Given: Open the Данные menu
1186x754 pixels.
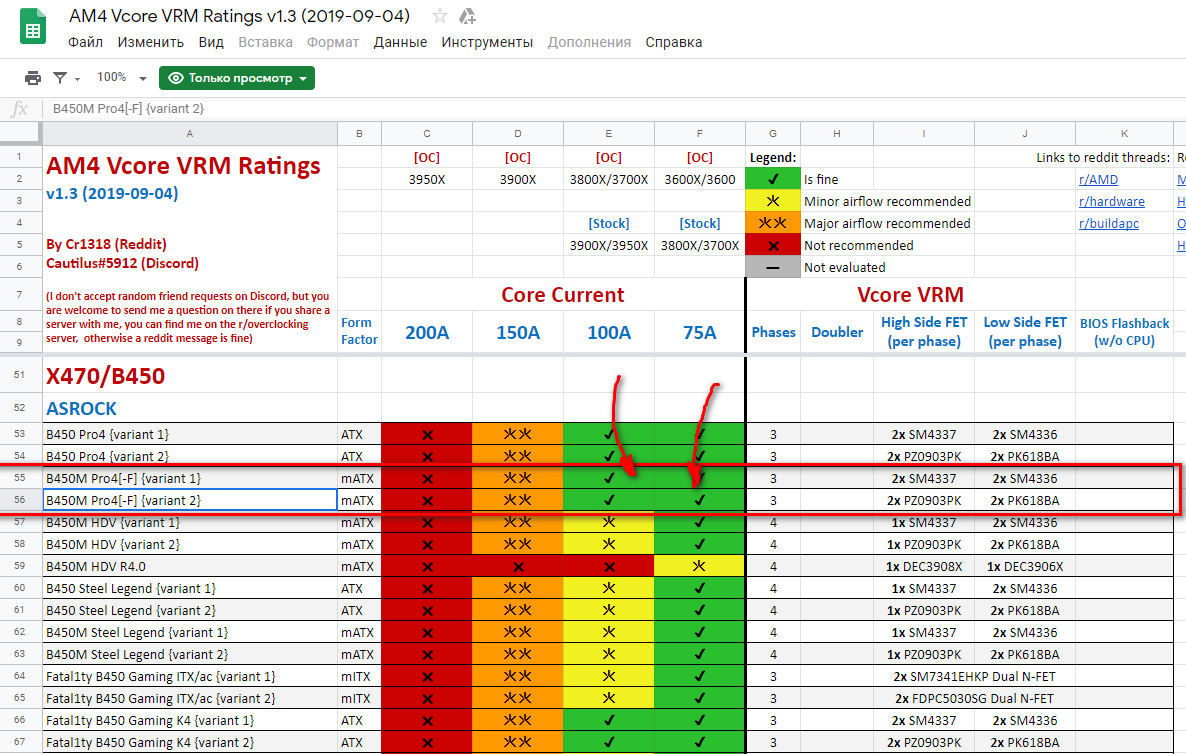Looking at the screenshot, I should [x=400, y=42].
